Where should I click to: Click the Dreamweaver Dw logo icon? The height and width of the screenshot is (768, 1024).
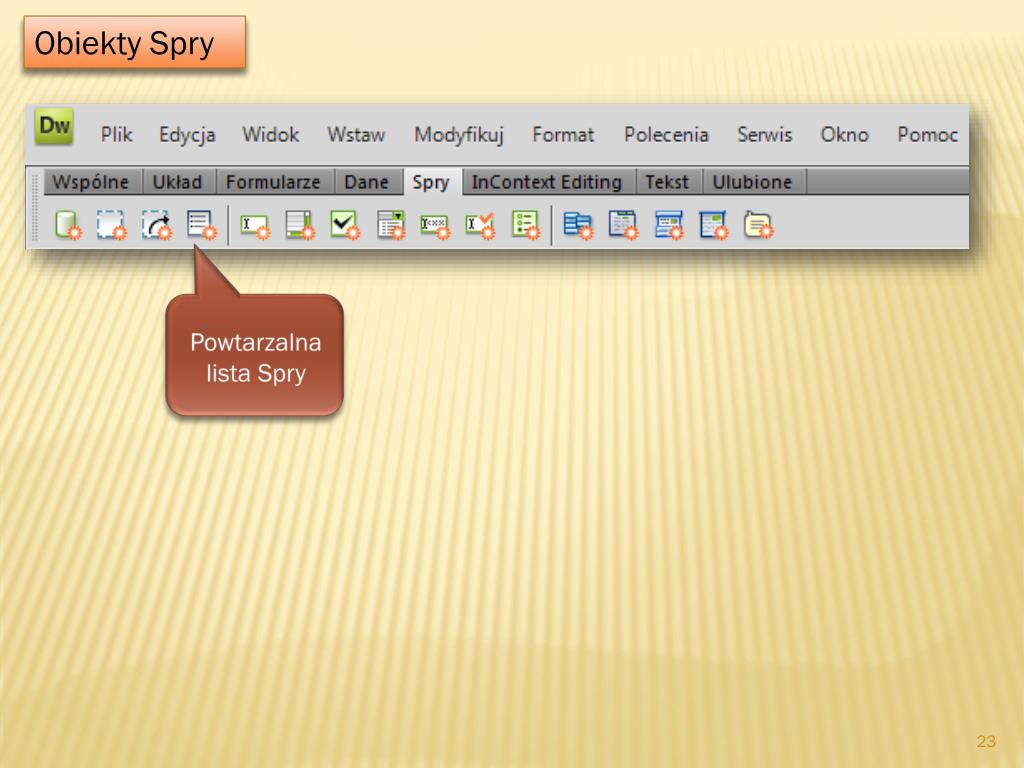(54, 125)
